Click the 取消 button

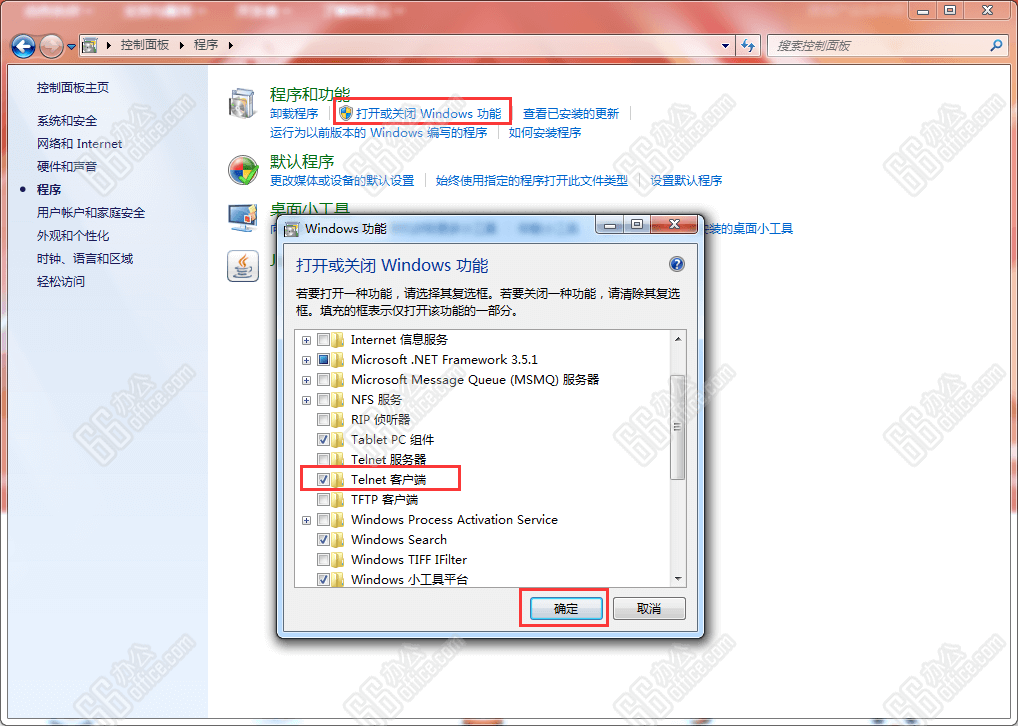coord(649,608)
